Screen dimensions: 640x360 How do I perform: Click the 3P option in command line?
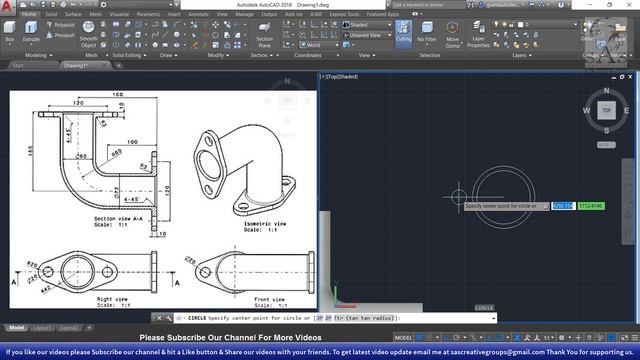(320, 318)
